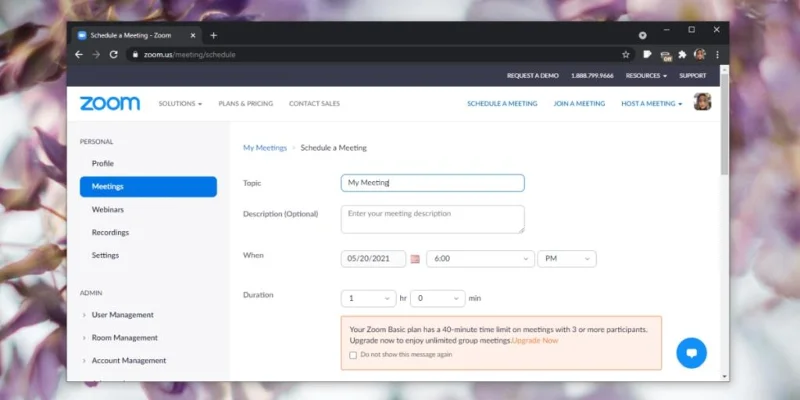Select Recordings in the sidebar
This screenshot has height=400, width=800.
(110, 232)
